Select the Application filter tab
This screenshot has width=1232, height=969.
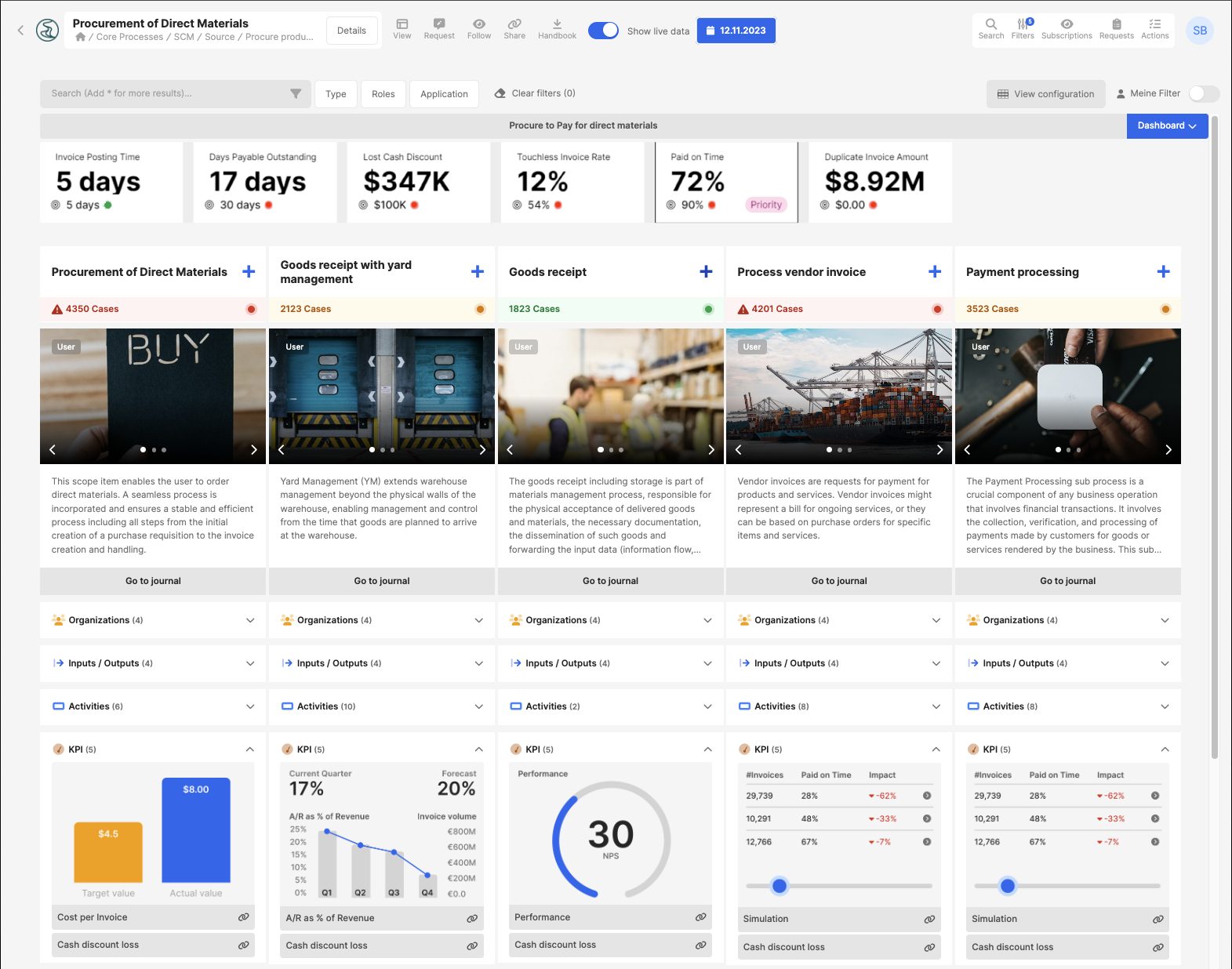tap(444, 94)
